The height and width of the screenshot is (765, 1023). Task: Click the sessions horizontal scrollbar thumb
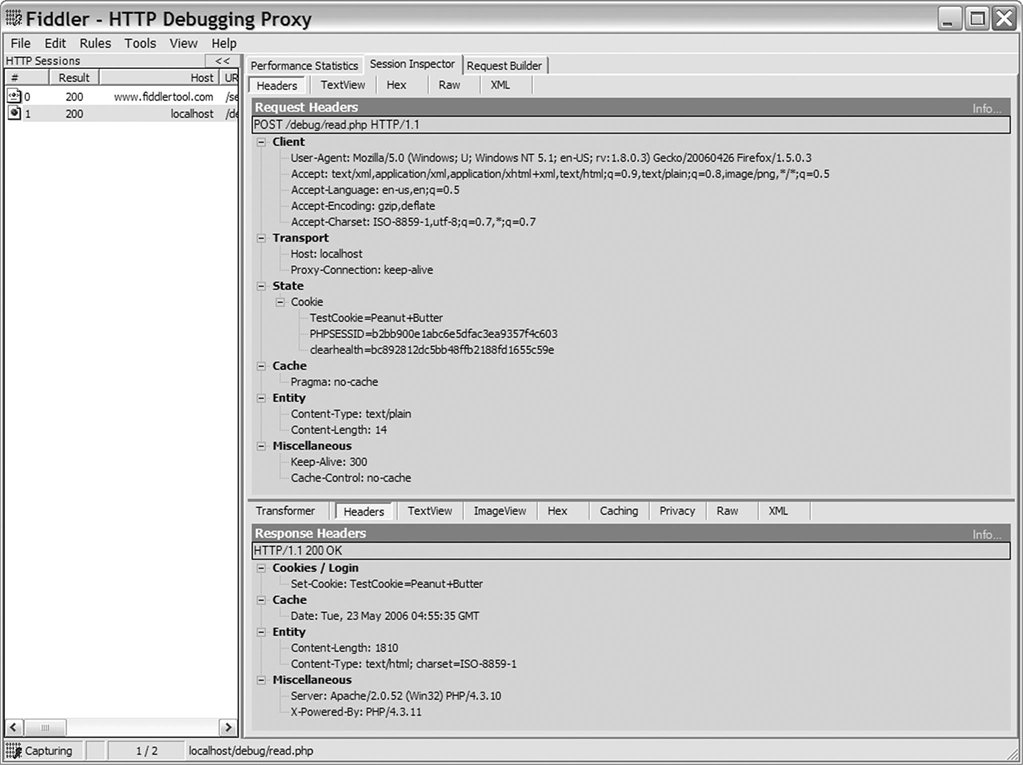click(x=45, y=727)
